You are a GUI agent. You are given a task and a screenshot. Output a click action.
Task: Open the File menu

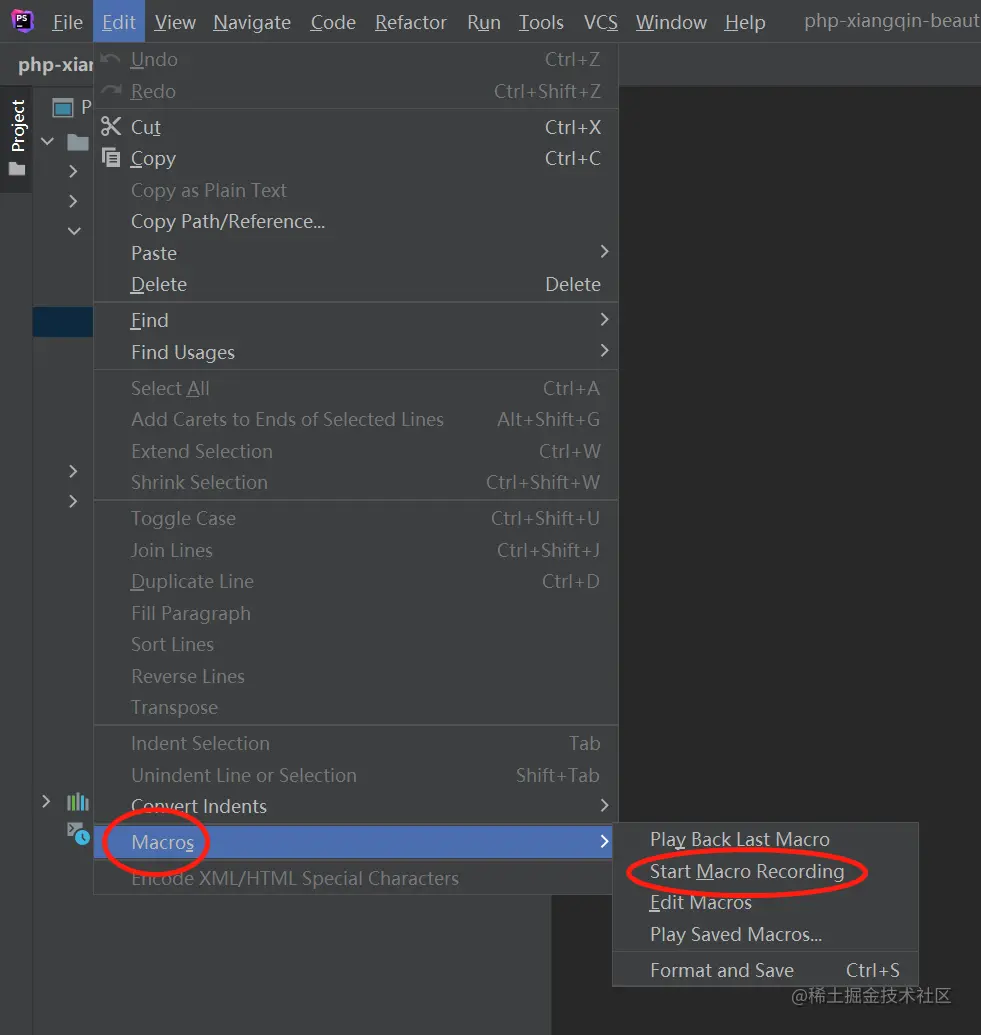67,22
